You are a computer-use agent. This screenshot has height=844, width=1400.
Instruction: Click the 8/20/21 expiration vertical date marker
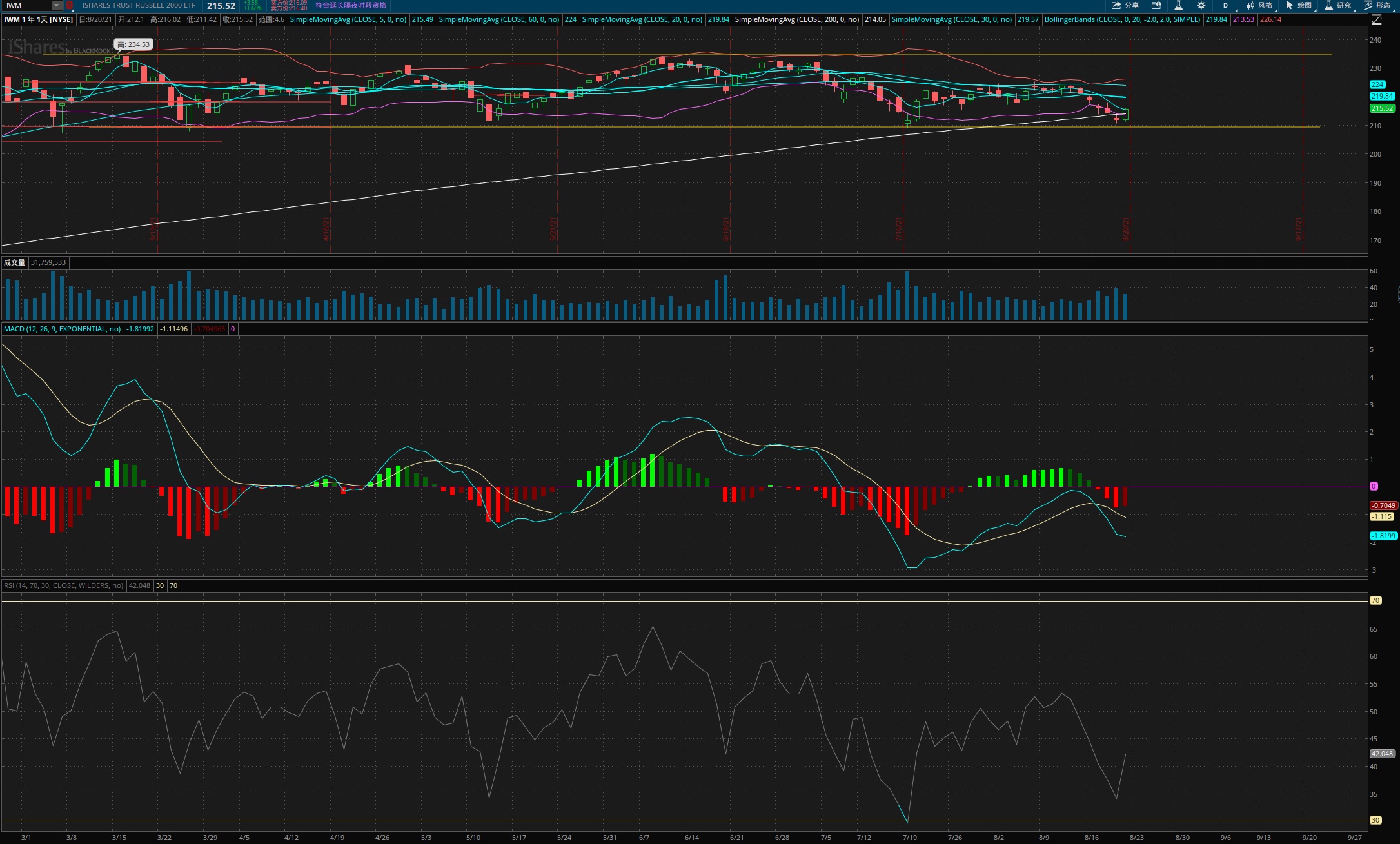pyautogui.click(x=1126, y=229)
